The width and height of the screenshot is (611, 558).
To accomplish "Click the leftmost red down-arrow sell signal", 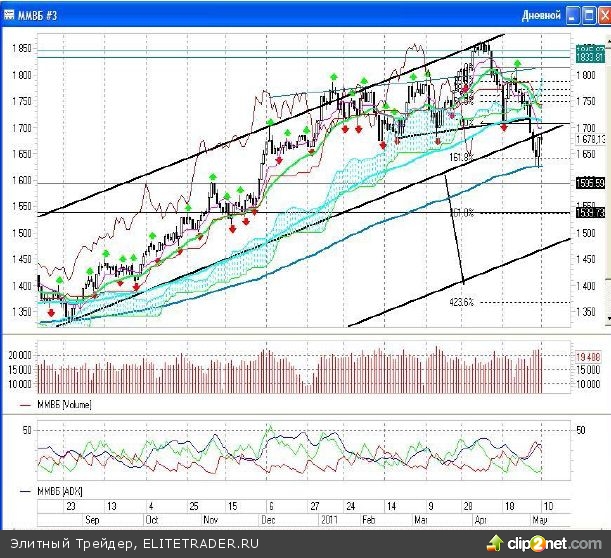I will pos(52,311).
